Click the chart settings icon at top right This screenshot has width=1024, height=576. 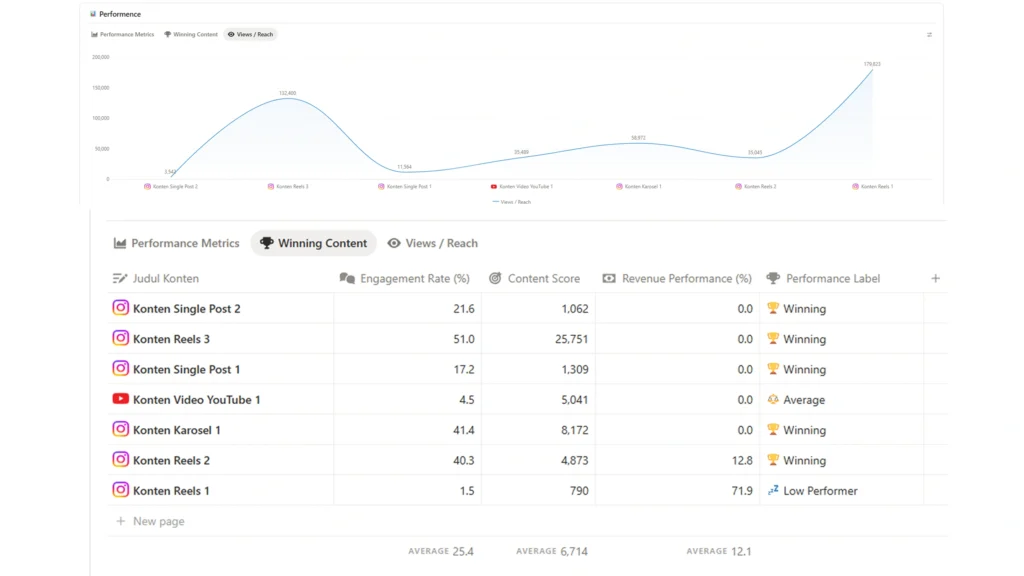pyautogui.click(x=929, y=34)
